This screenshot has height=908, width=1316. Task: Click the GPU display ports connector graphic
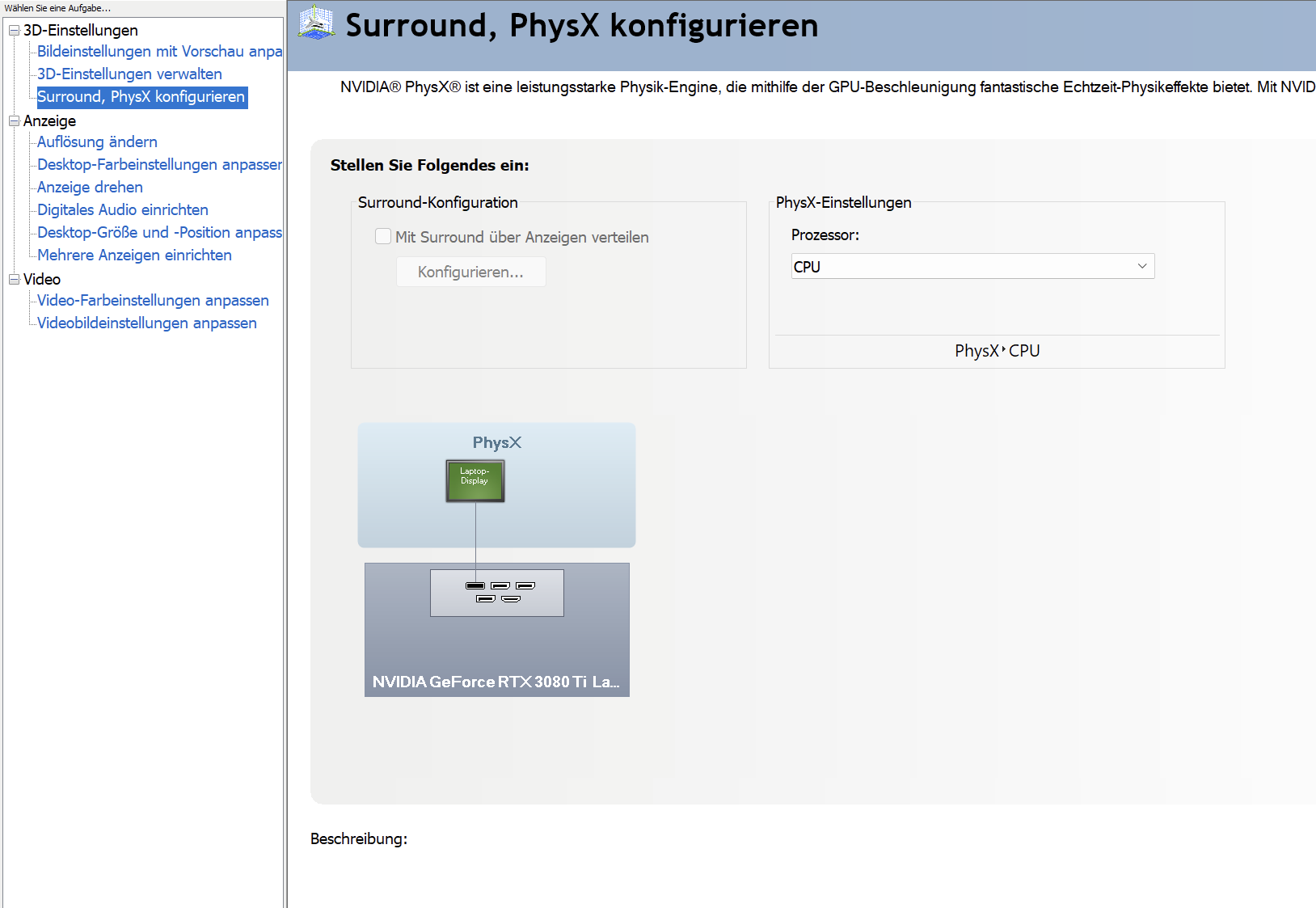tap(497, 593)
